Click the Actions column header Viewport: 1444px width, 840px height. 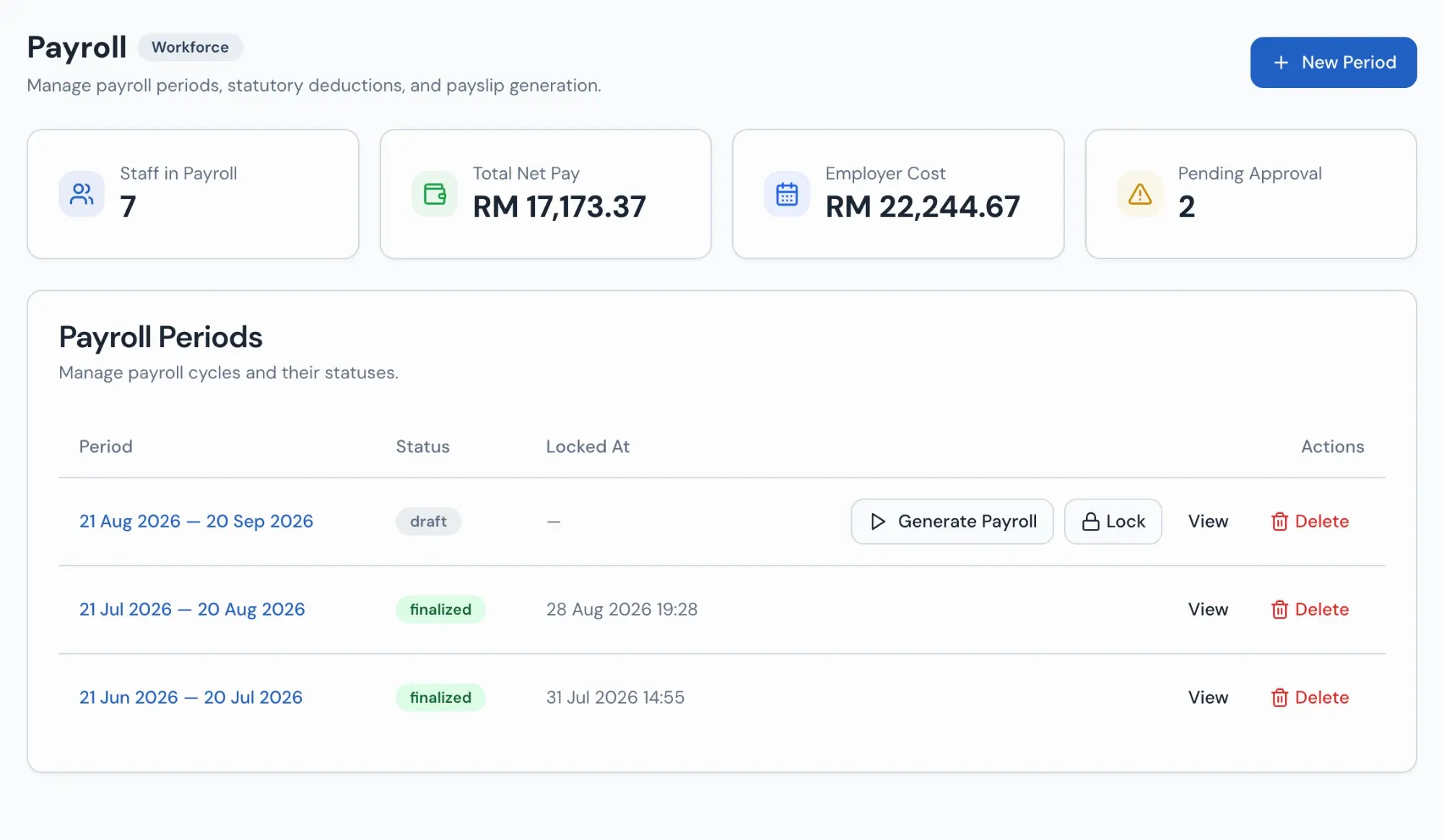[1332, 447]
